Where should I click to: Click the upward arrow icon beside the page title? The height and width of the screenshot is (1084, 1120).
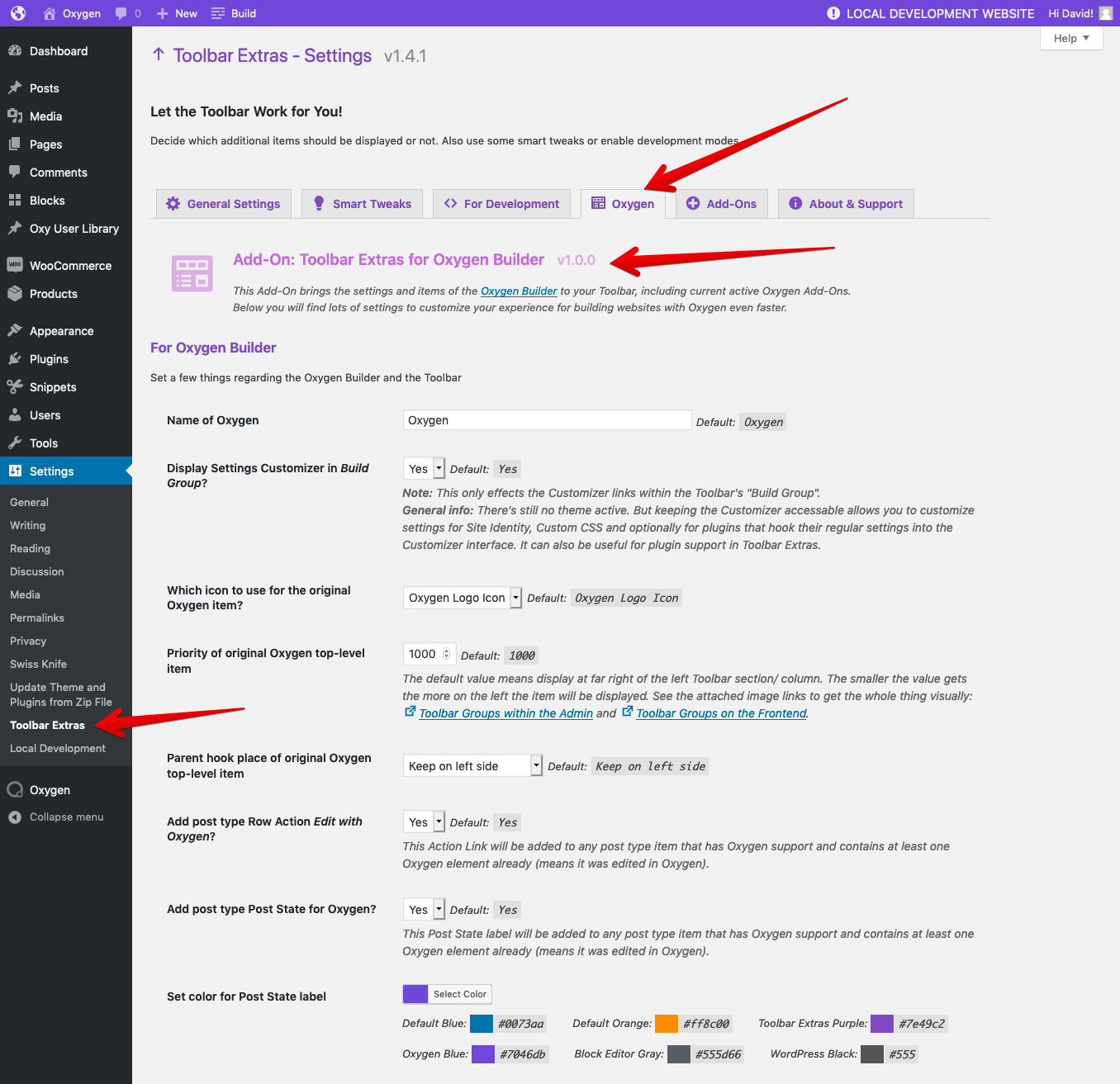159,54
